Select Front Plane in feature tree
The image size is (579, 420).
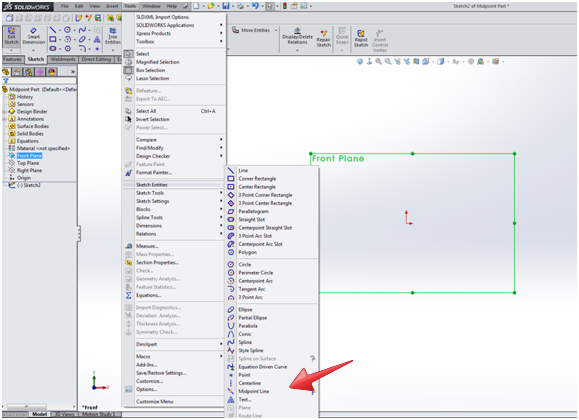29,156
